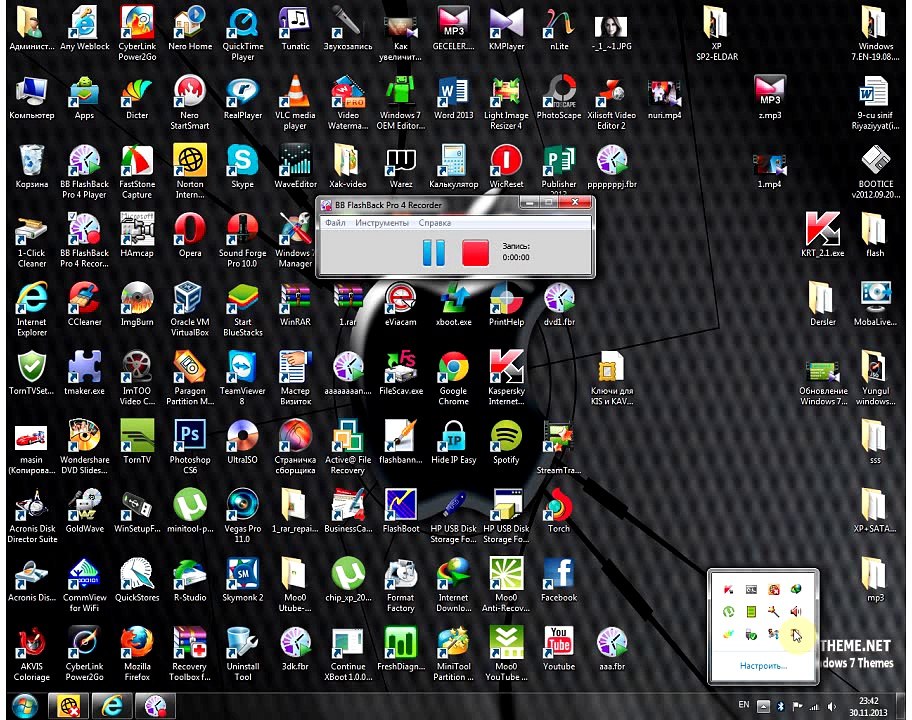Select the flash folder on desktop
The height and width of the screenshot is (720, 912).
pos(875,236)
